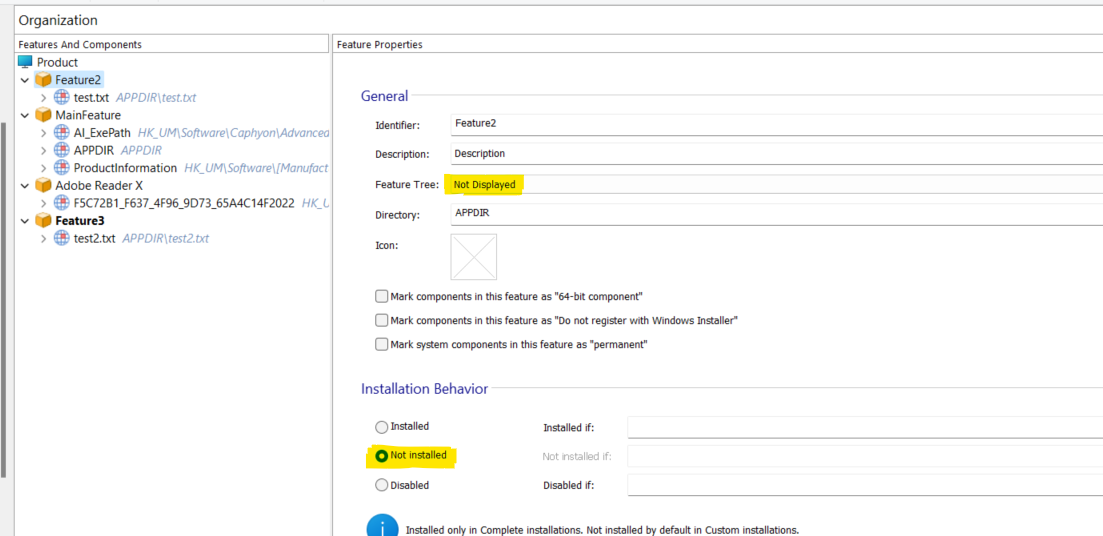This screenshot has width=1103, height=536.
Task: Click the Adobe Reader X package icon
Action: (43, 185)
